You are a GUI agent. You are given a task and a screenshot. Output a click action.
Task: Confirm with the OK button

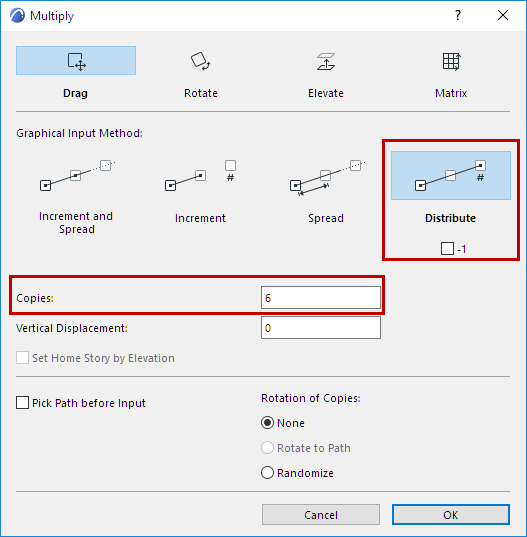[x=451, y=514]
